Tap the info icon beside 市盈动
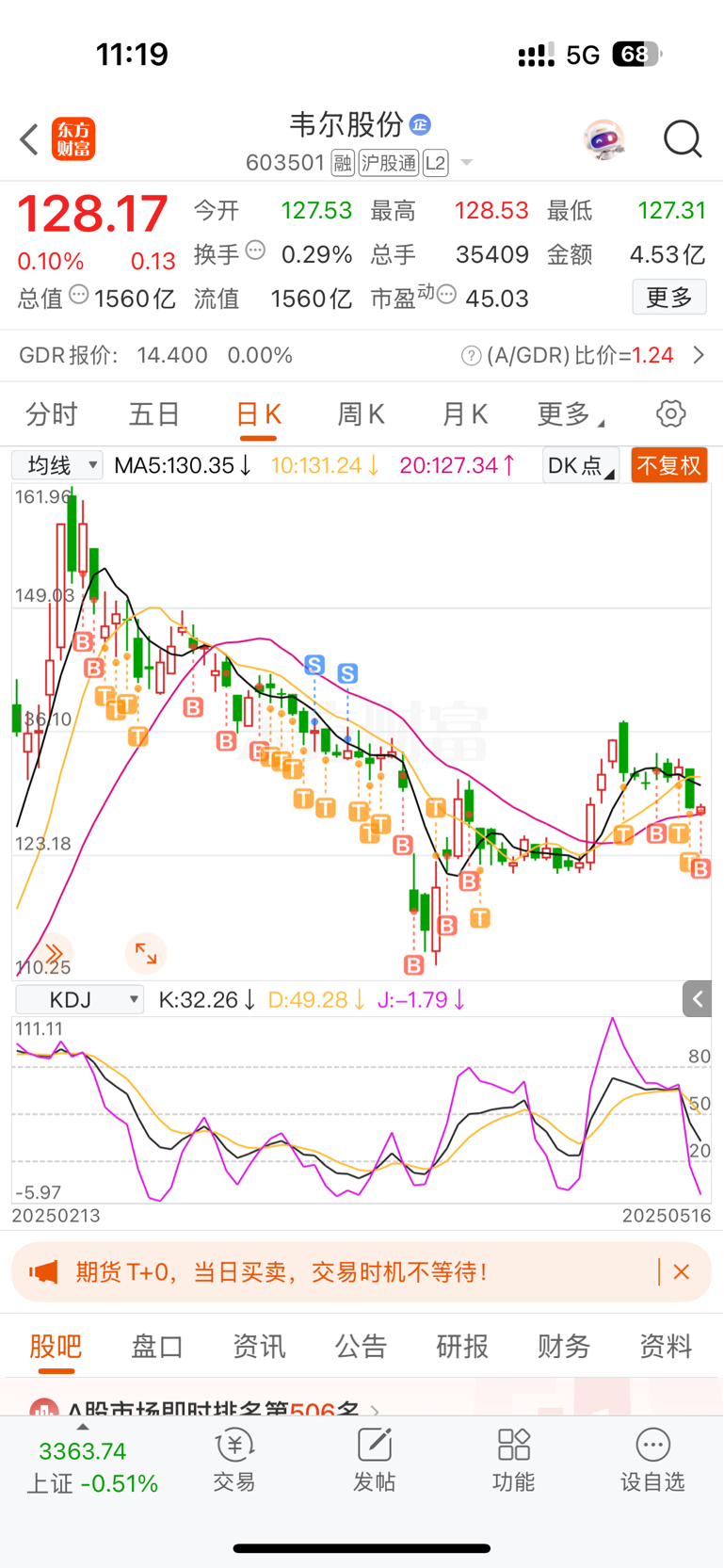The height and width of the screenshot is (1568, 724). pos(447,295)
